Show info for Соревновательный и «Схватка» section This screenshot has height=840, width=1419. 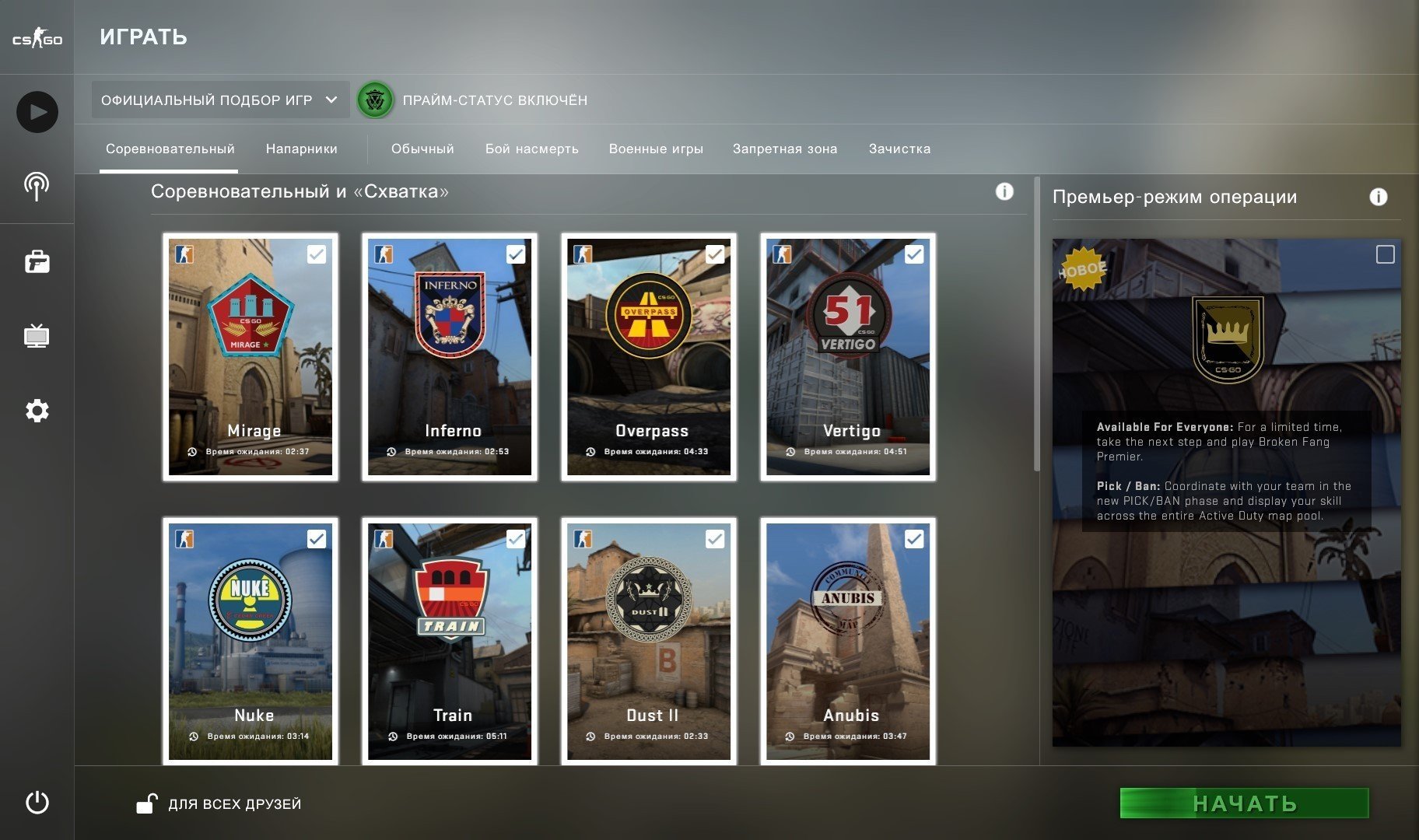[x=1004, y=191]
